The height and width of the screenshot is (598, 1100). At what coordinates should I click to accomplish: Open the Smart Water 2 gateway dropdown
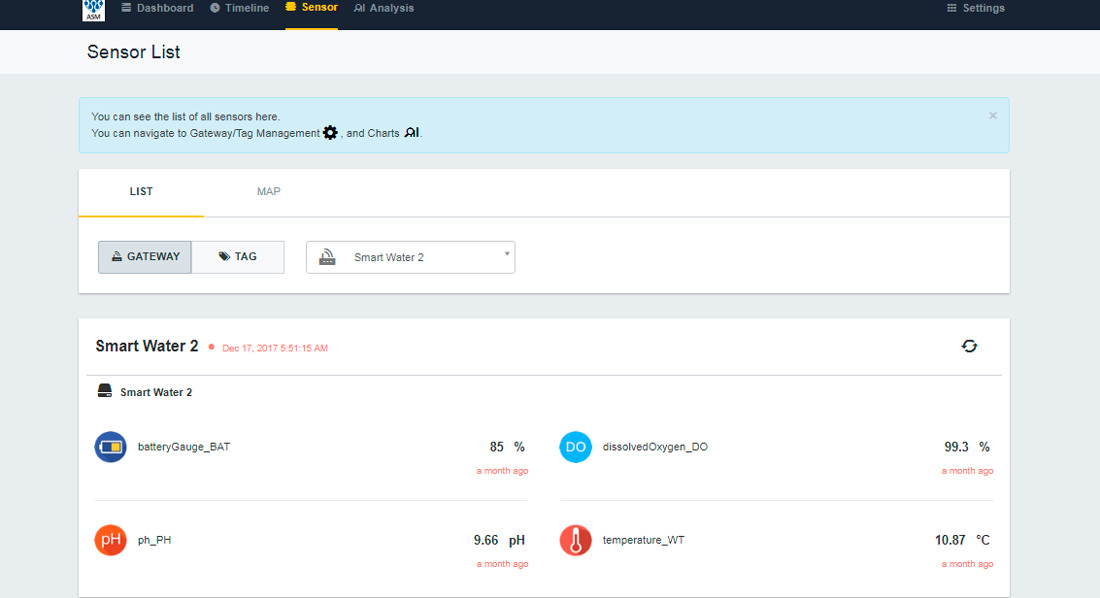click(410, 258)
